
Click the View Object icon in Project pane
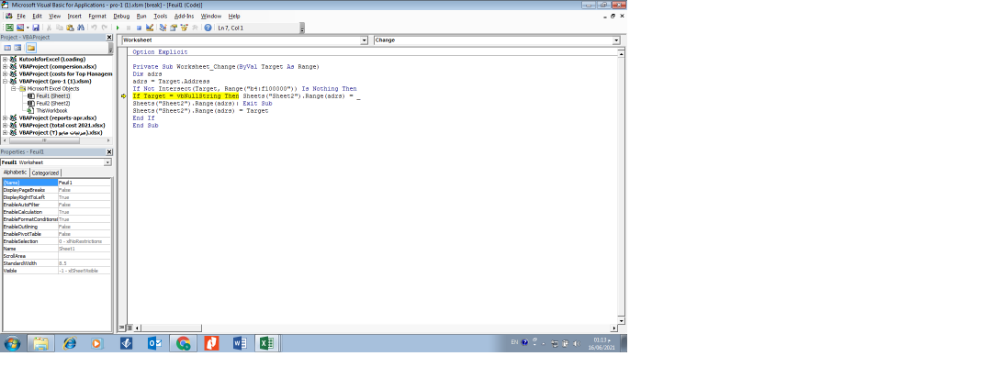18,48
